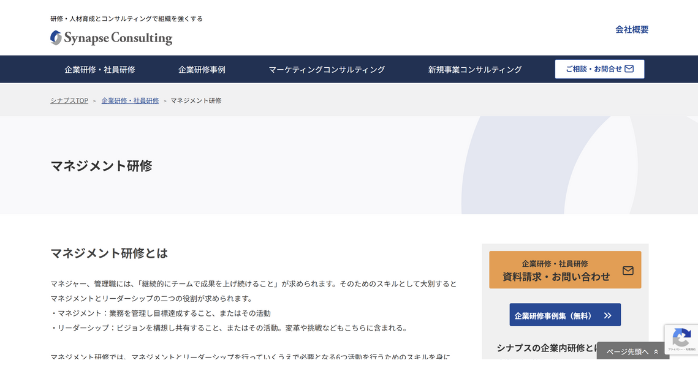Click the double-chevron icon on 企業研修事例集 button
Viewport: 698px width, 365px height.
pyautogui.click(x=608, y=316)
